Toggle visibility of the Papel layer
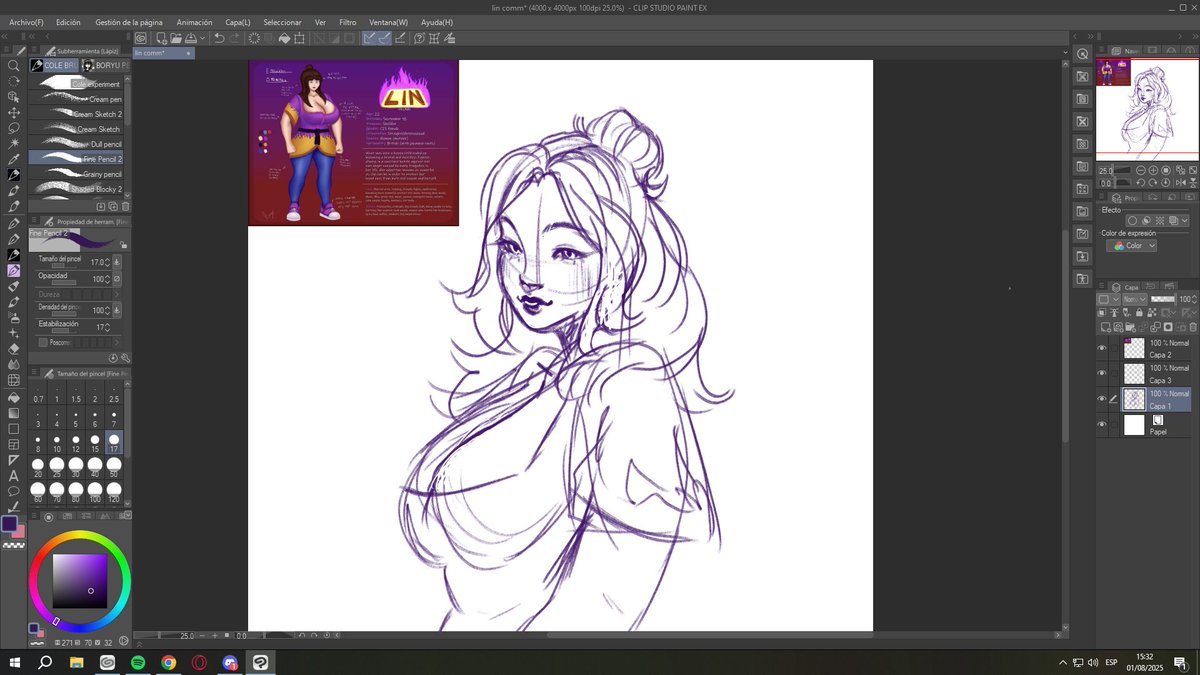Screen dimensions: 1200x675 coord(1102,423)
